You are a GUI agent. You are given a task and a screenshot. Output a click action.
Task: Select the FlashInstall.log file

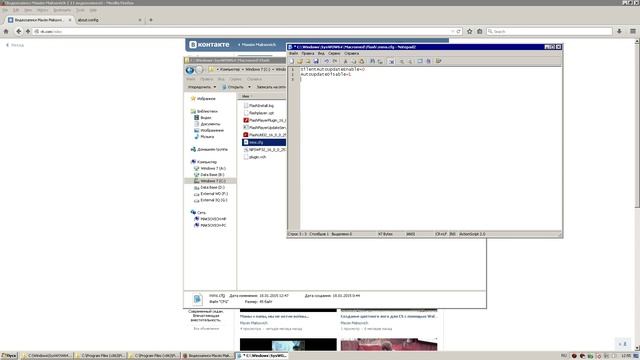[x=259, y=106]
